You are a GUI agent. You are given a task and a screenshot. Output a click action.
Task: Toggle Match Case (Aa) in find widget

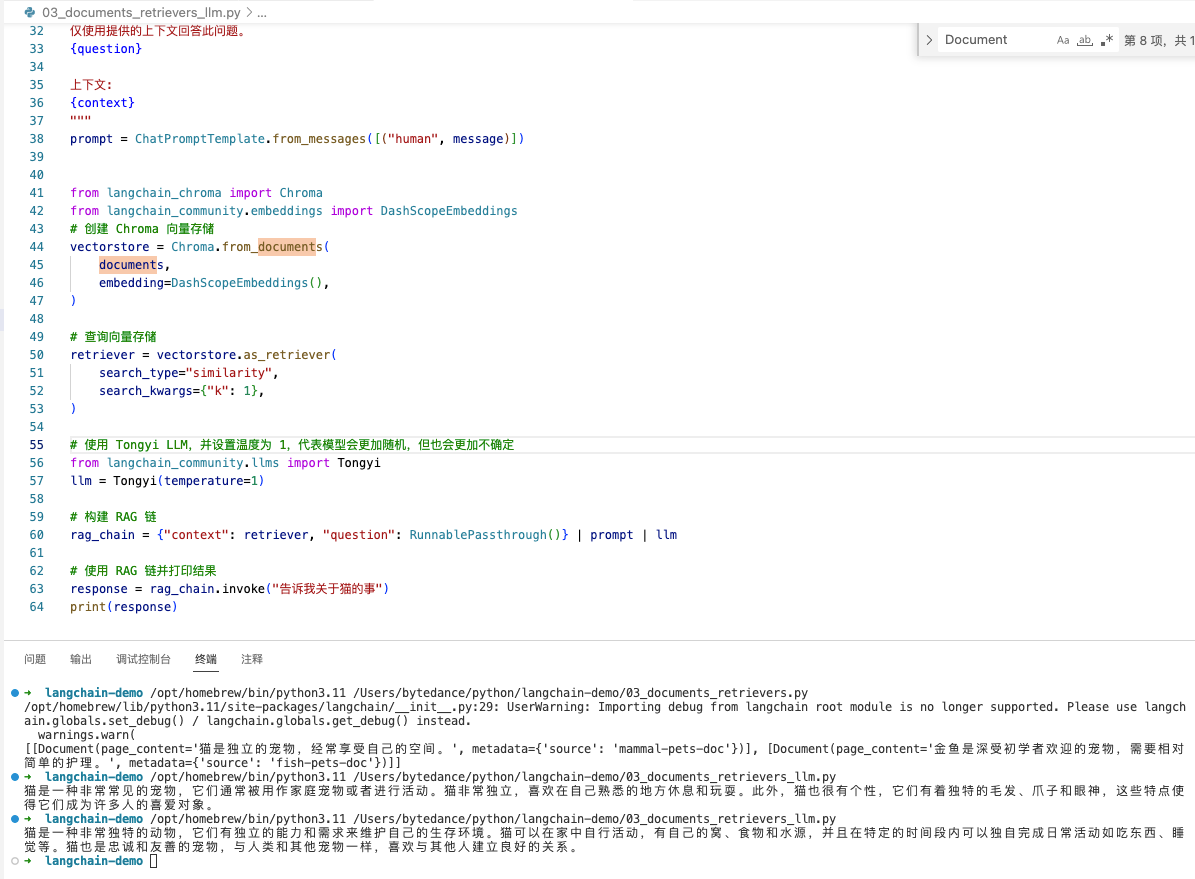(1063, 40)
